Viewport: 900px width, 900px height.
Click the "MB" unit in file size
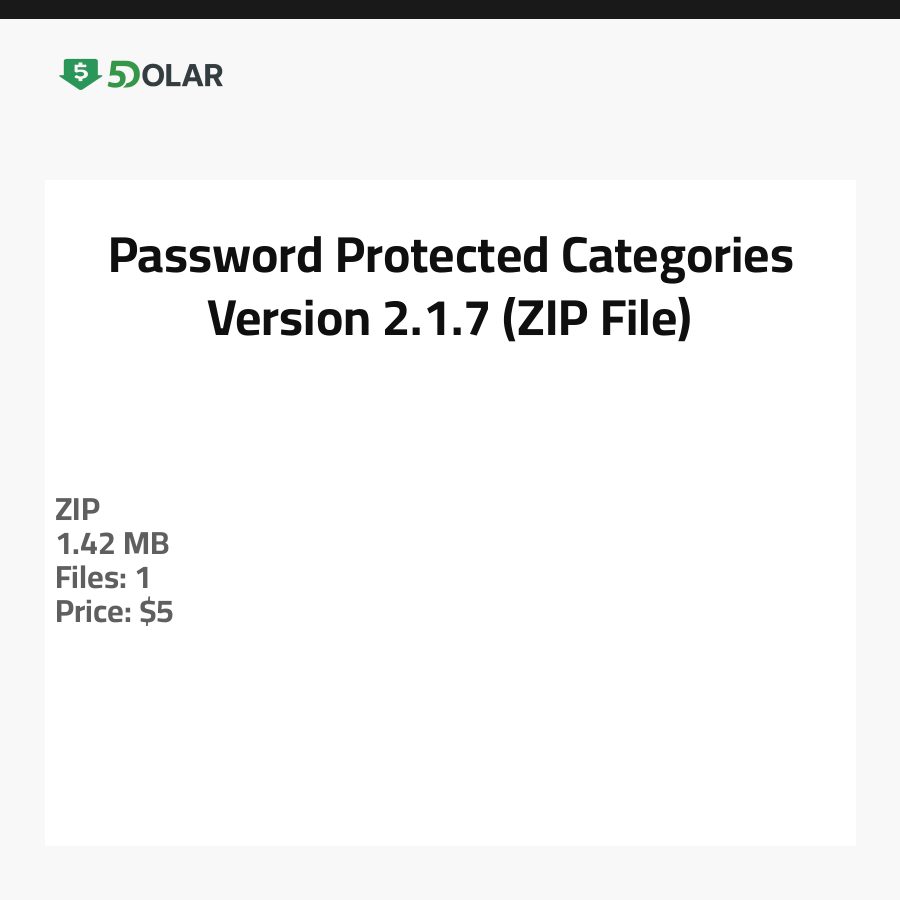tap(146, 544)
